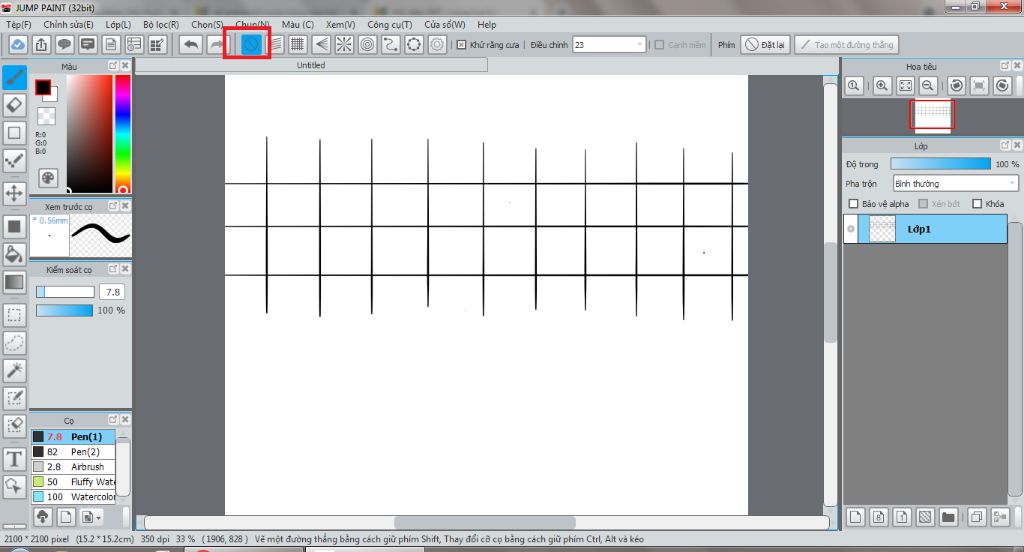
Task: Zoom in on navigator panel
Action: click(882, 86)
